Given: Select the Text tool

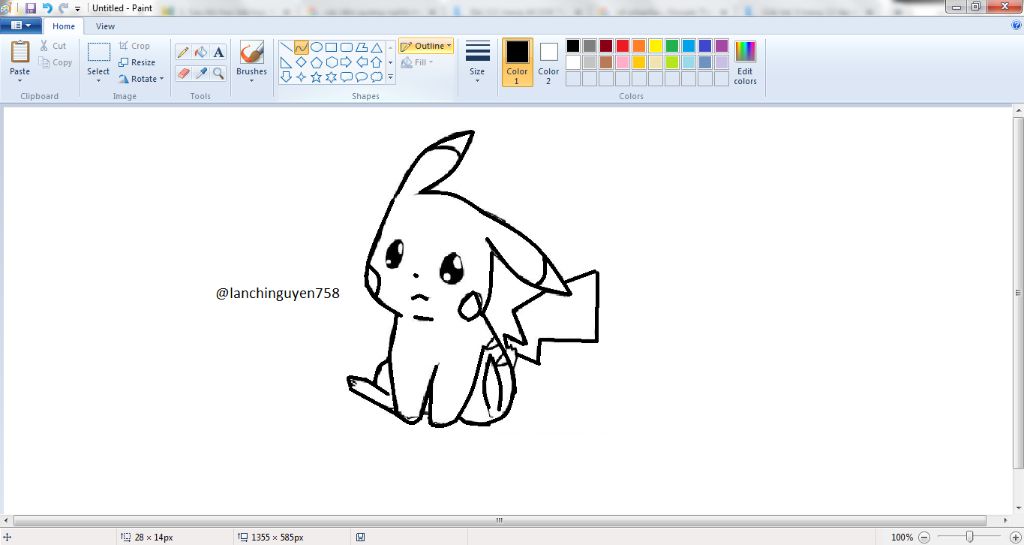Looking at the screenshot, I should [219, 52].
